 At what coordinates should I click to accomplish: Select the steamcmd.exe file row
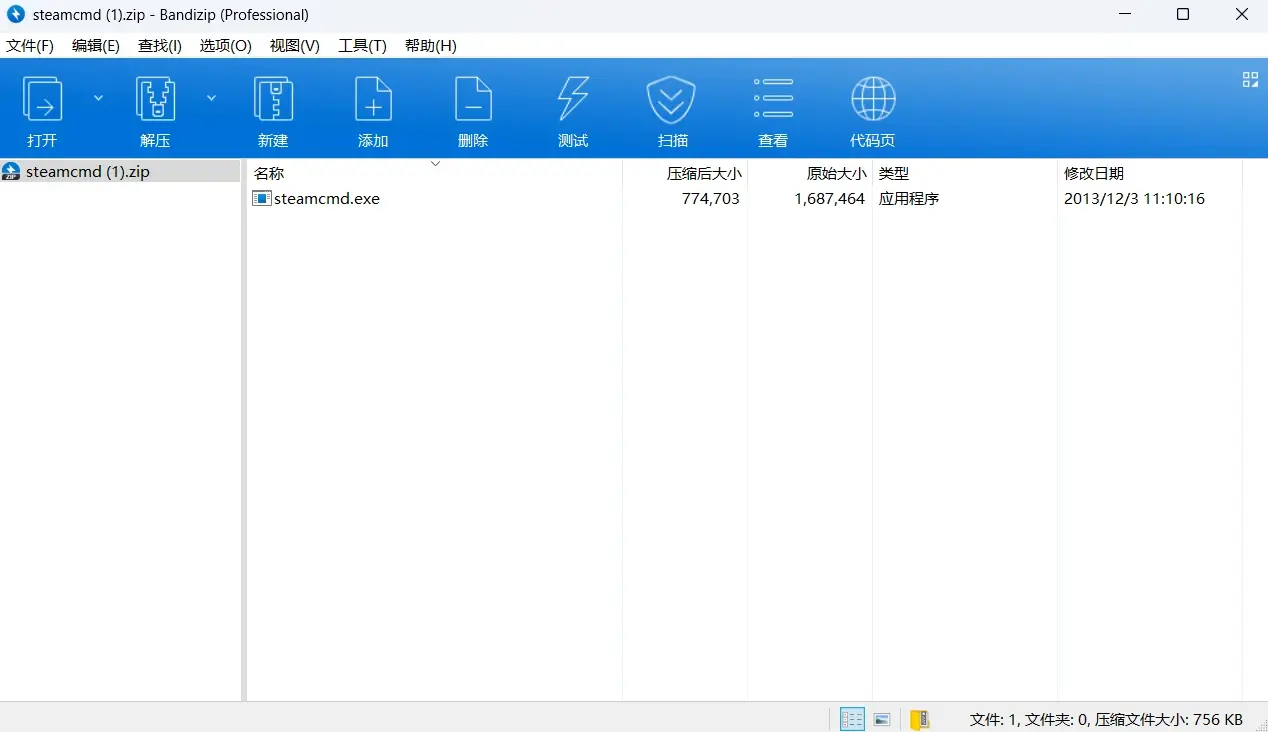[x=744, y=198]
